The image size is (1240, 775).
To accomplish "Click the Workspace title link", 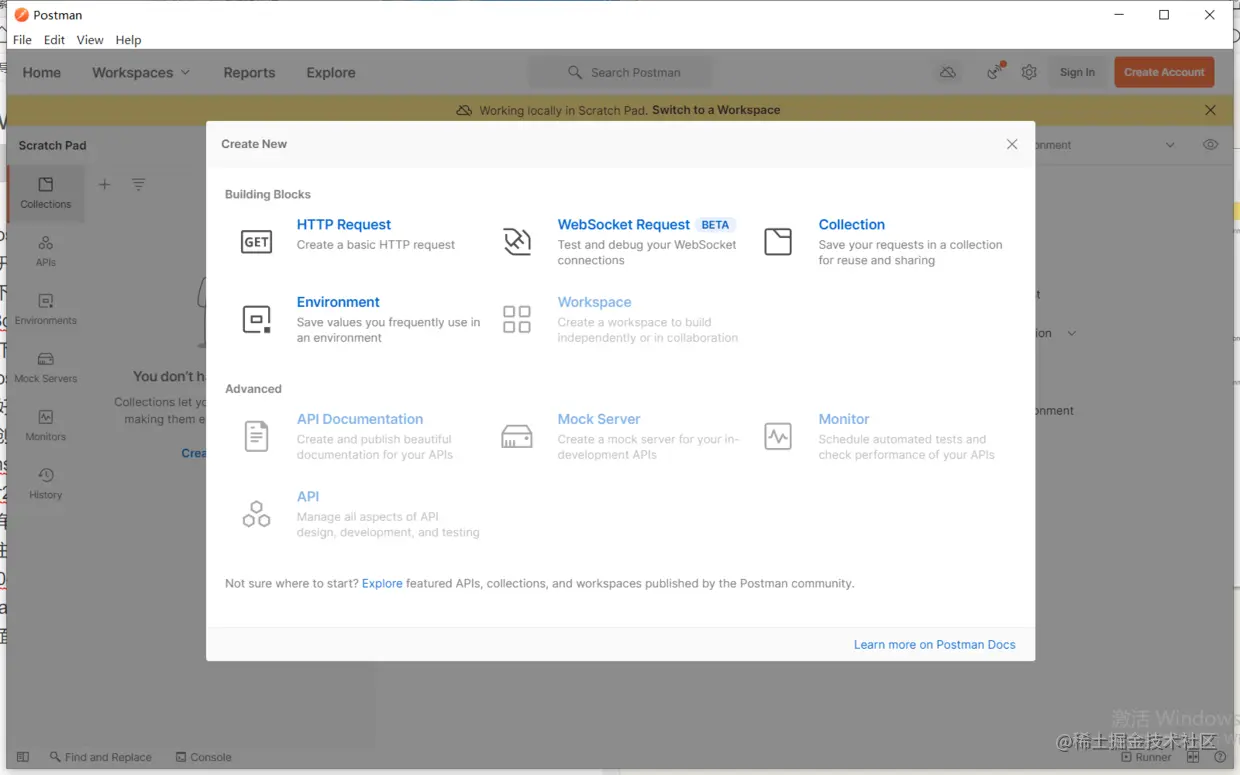I will pyautogui.click(x=594, y=302).
